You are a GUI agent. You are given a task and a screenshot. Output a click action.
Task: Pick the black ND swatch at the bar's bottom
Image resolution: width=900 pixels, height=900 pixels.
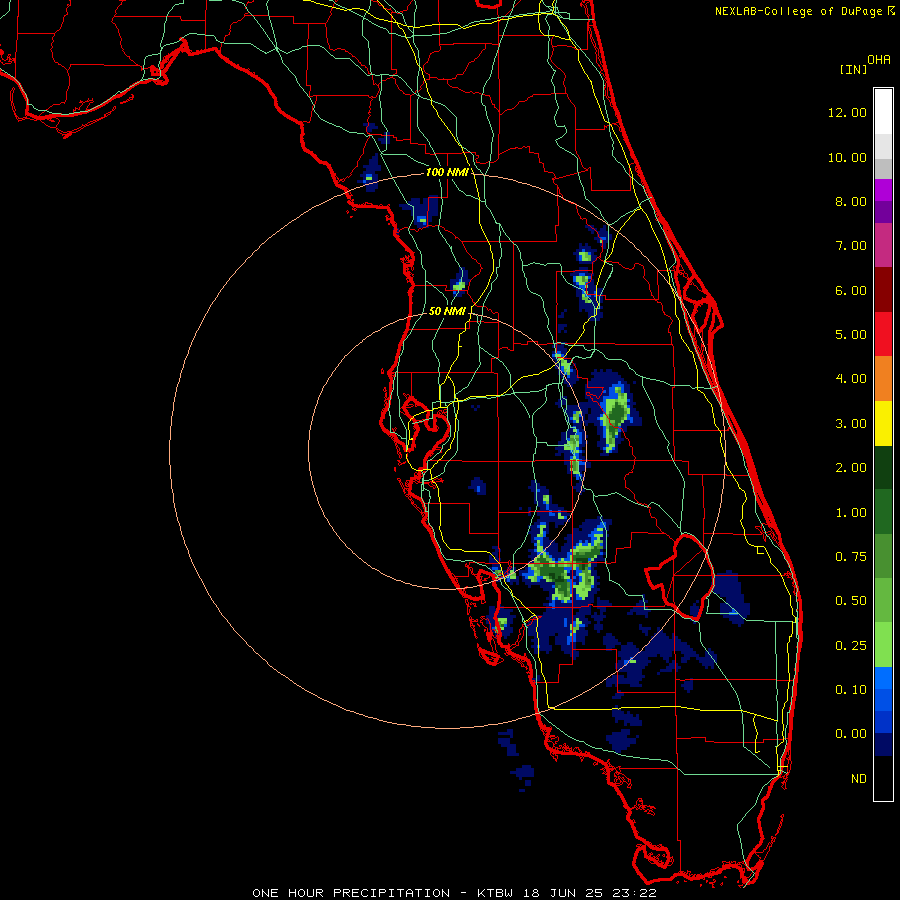(x=883, y=778)
